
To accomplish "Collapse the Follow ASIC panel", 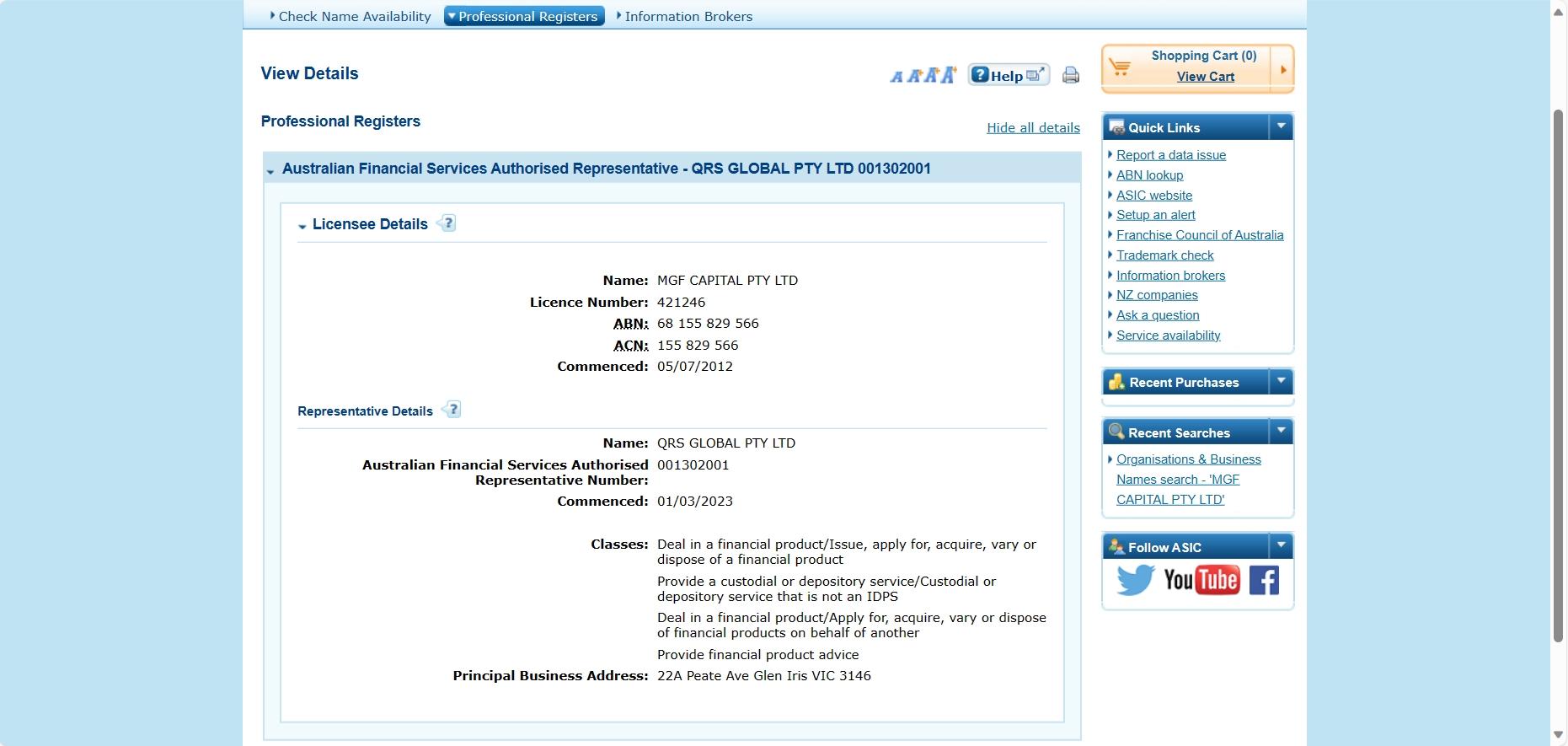I will point(1281,545).
